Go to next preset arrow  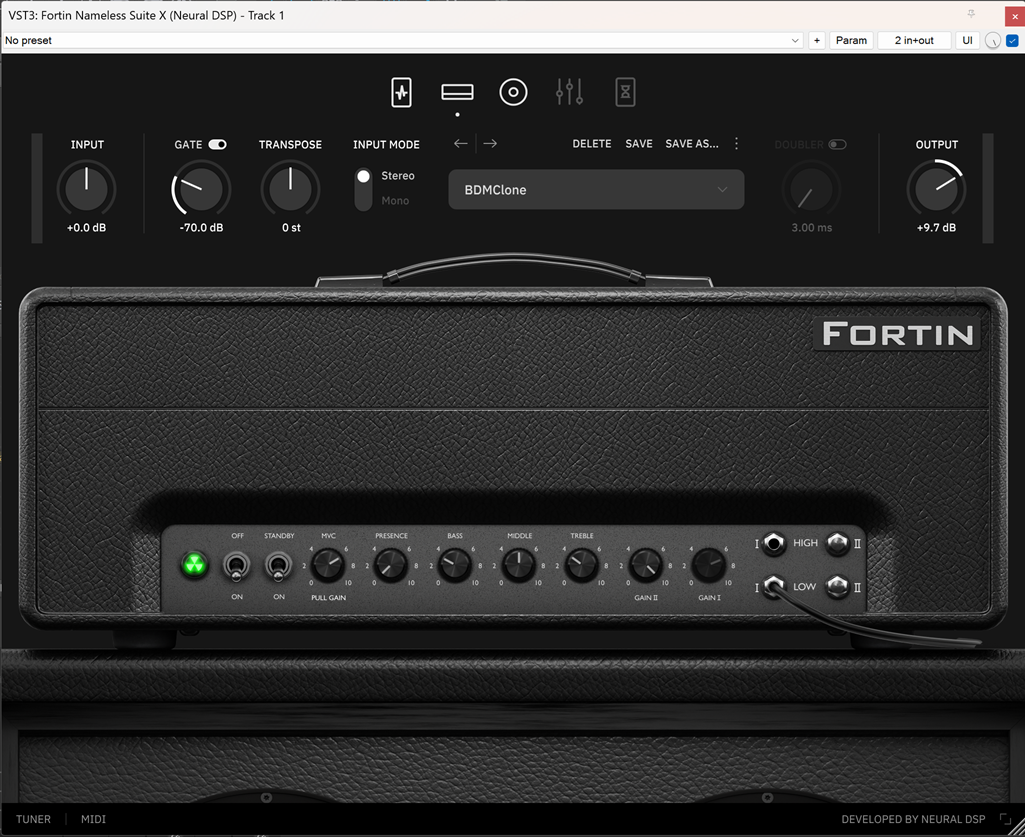click(x=490, y=144)
